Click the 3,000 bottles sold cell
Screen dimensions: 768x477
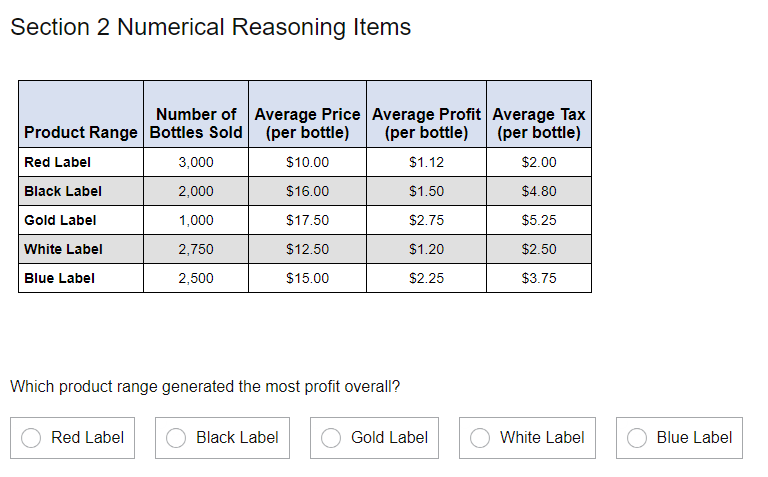(x=196, y=162)
